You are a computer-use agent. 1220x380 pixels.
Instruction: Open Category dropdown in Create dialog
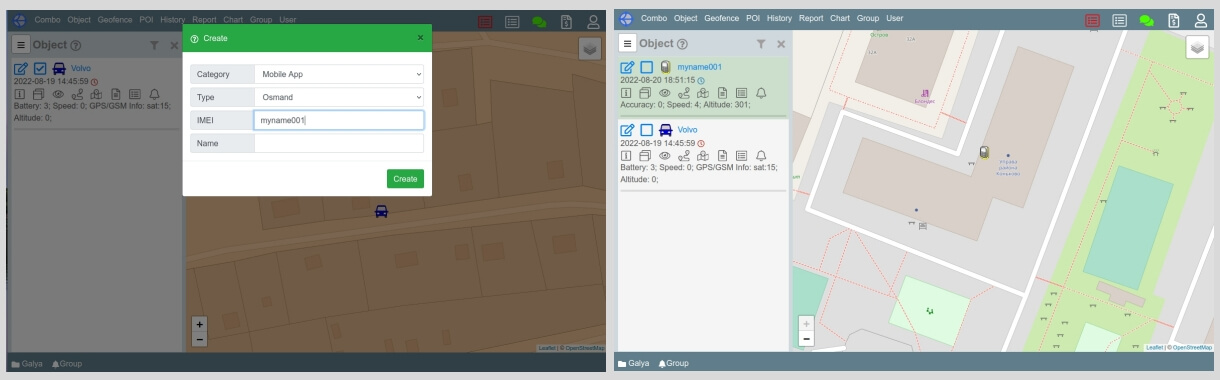339,74
